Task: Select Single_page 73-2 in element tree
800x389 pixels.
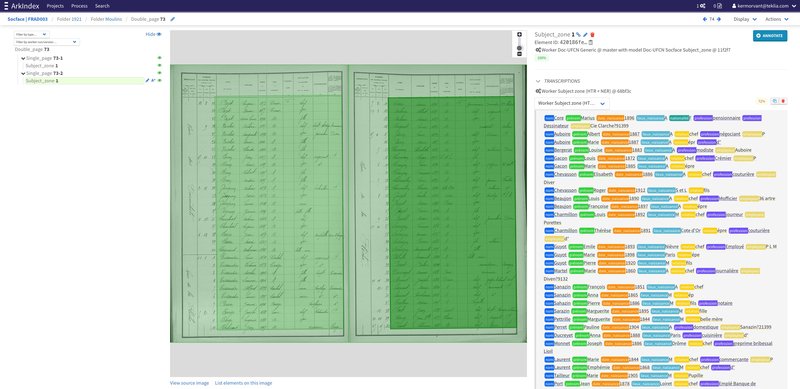Action: 44,73
